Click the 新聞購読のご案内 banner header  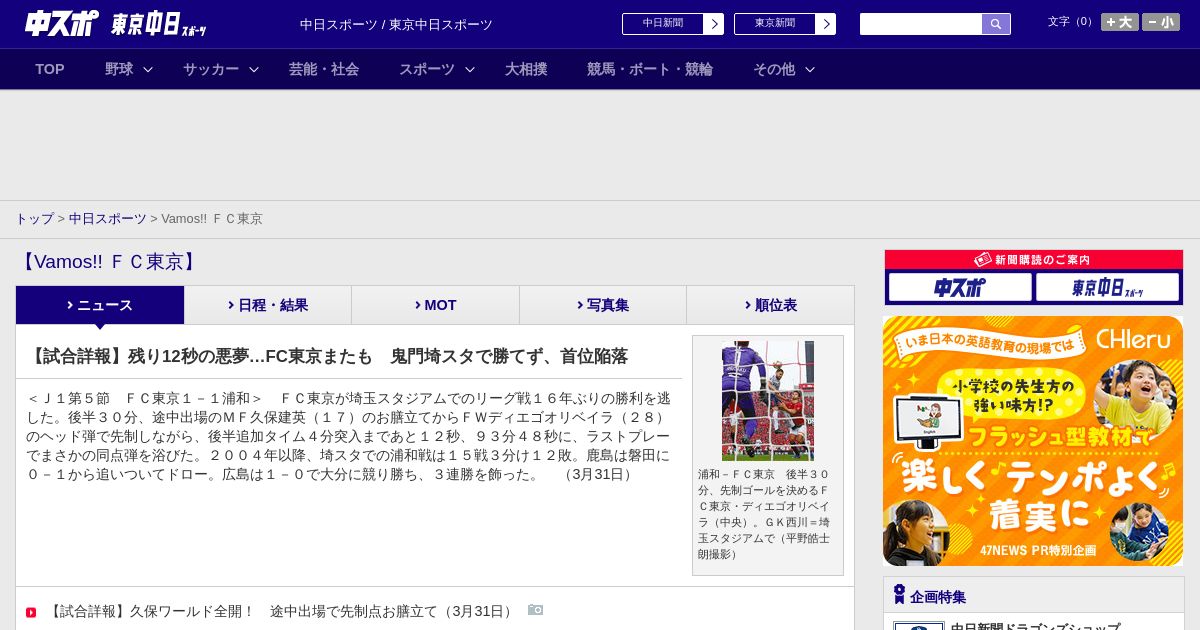point(1034,260)
